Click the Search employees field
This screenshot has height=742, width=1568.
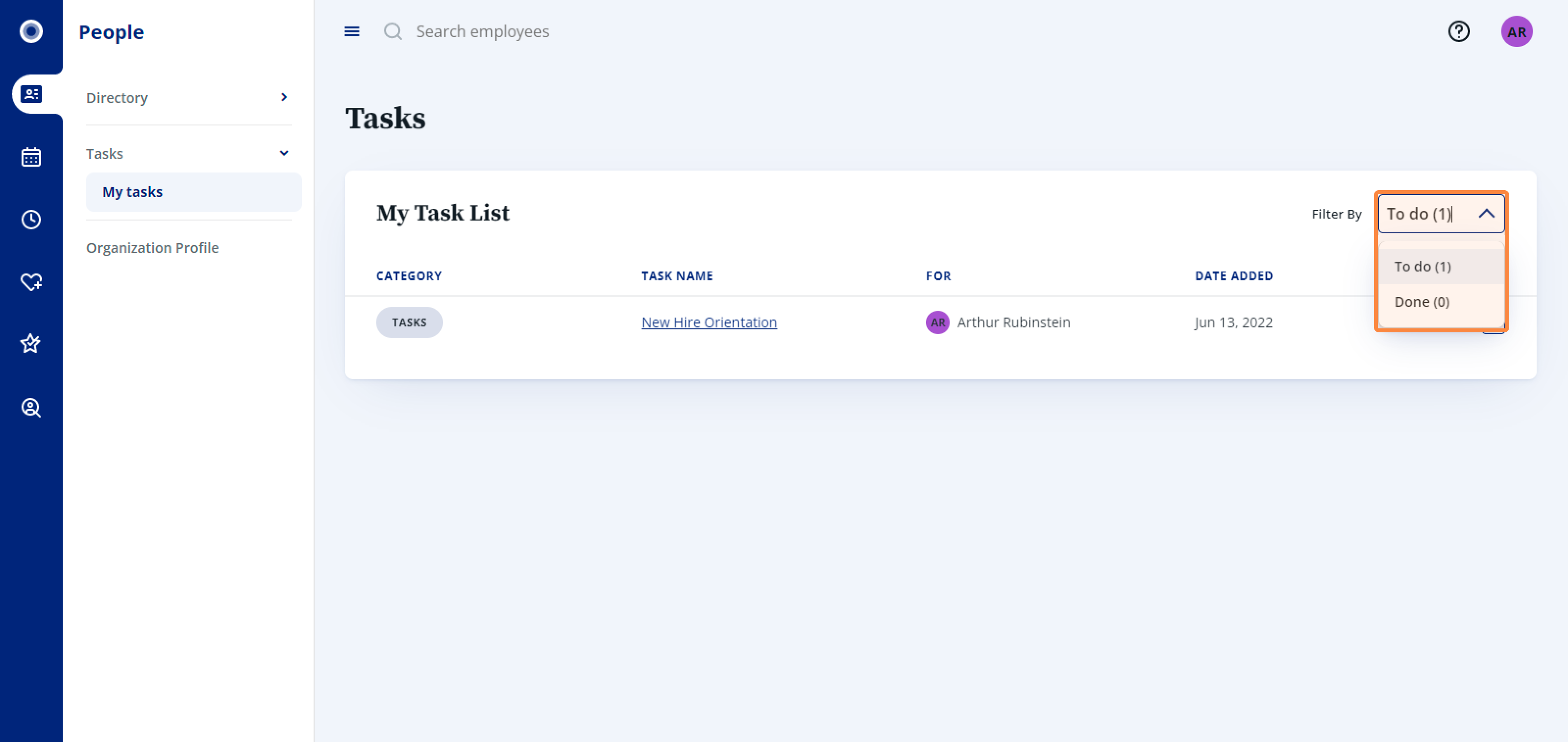[x=482, y=32]
